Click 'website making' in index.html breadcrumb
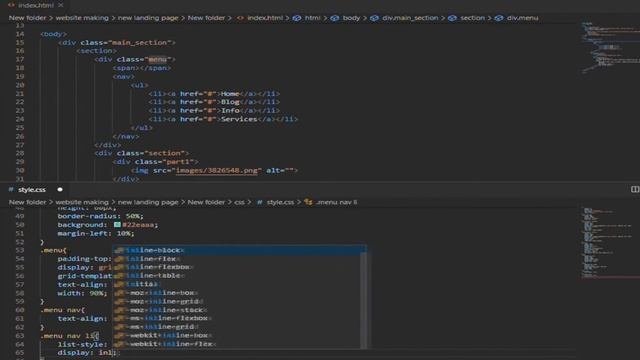Screen dimensions: 640x360 coord(82,18)
